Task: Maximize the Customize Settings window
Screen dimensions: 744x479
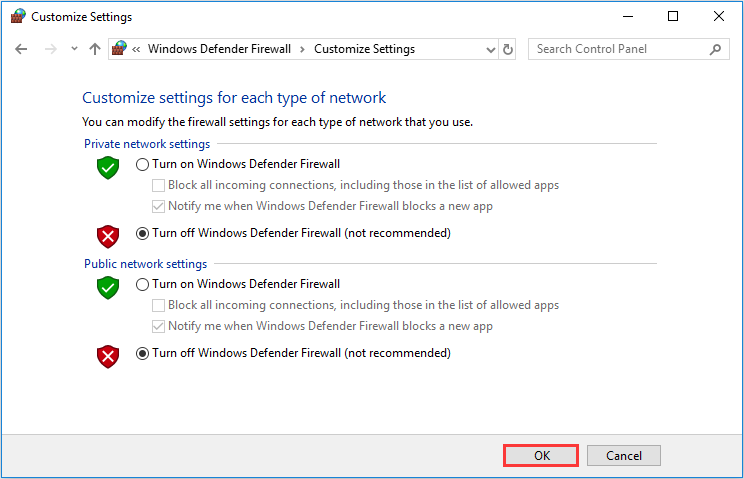Action: click(x=673, y=17)
